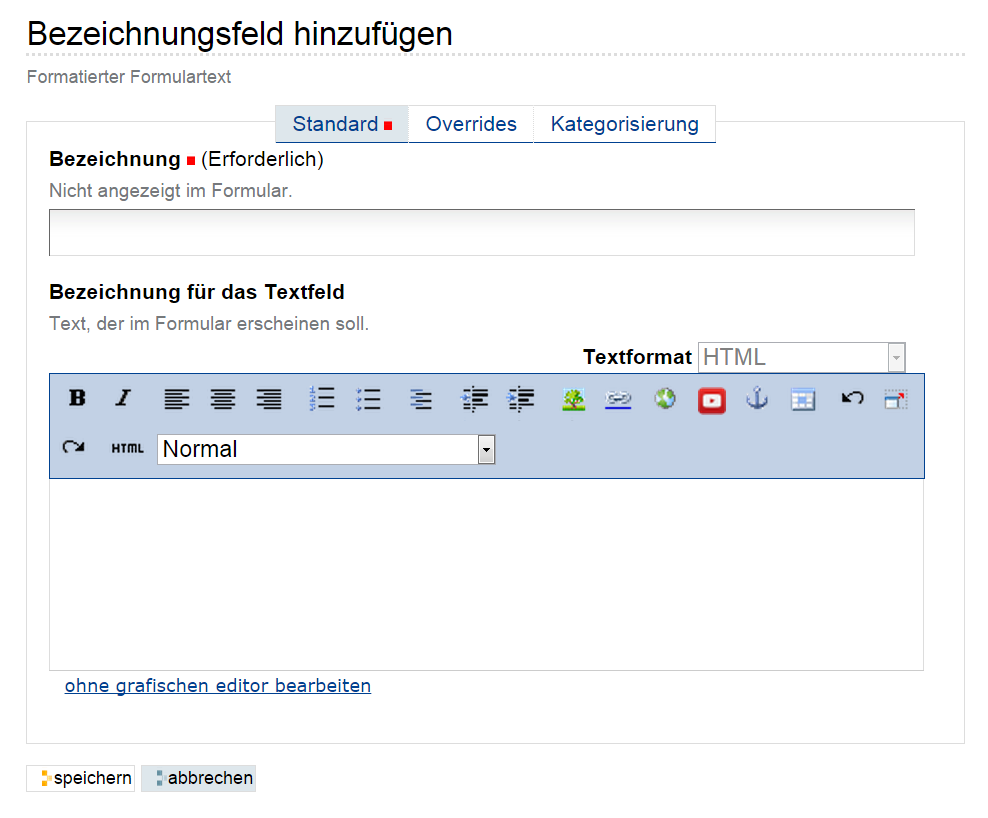Click the 'Bezeichnungsfeld hinzufügen' heading

tap(239, 34)
